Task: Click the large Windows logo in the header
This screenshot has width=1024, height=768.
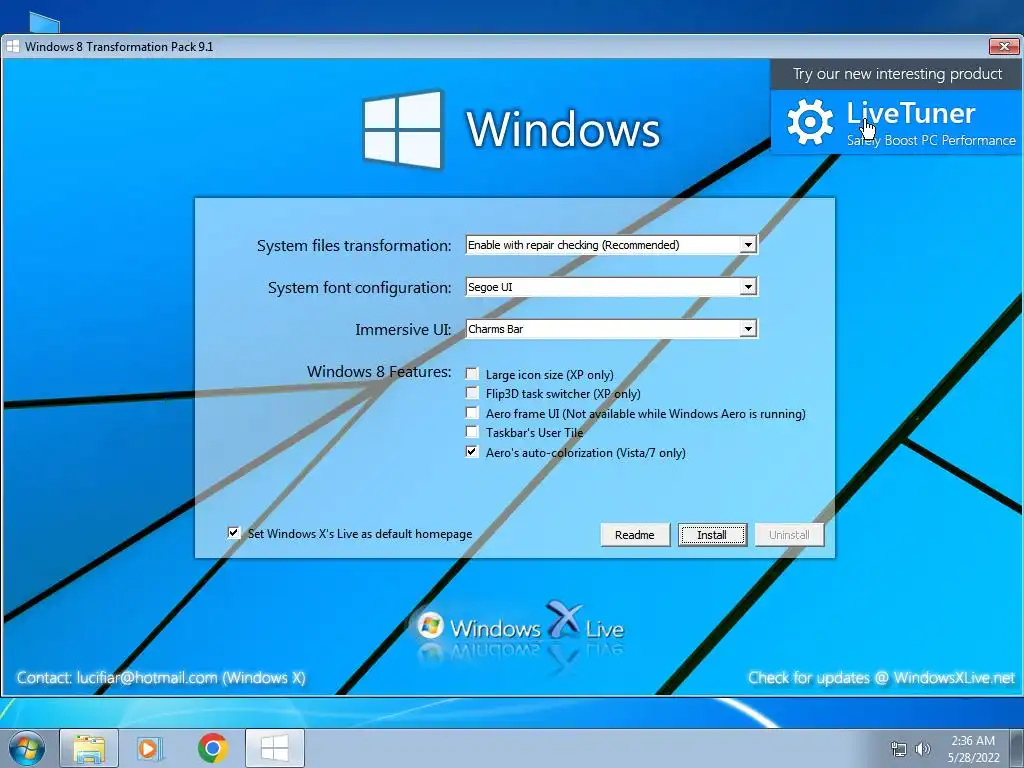Action: coord(402,129)
